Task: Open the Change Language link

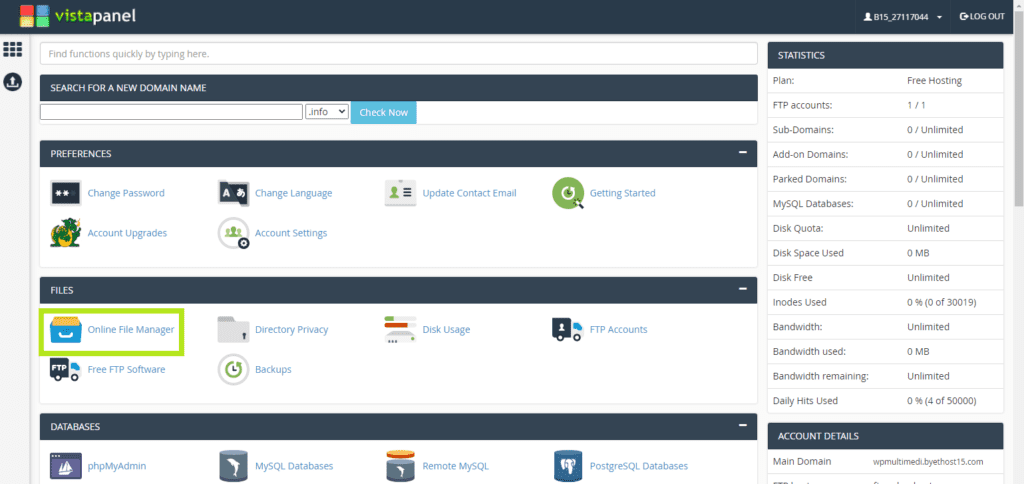Action: click(x=293, y=193)
